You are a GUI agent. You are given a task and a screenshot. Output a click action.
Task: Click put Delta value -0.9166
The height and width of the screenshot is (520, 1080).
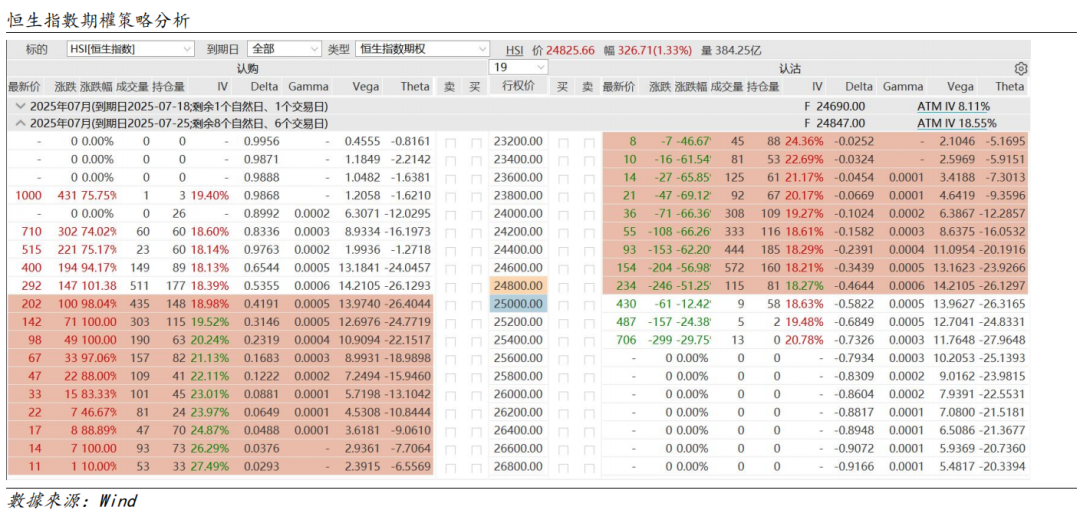coord(853,466)
